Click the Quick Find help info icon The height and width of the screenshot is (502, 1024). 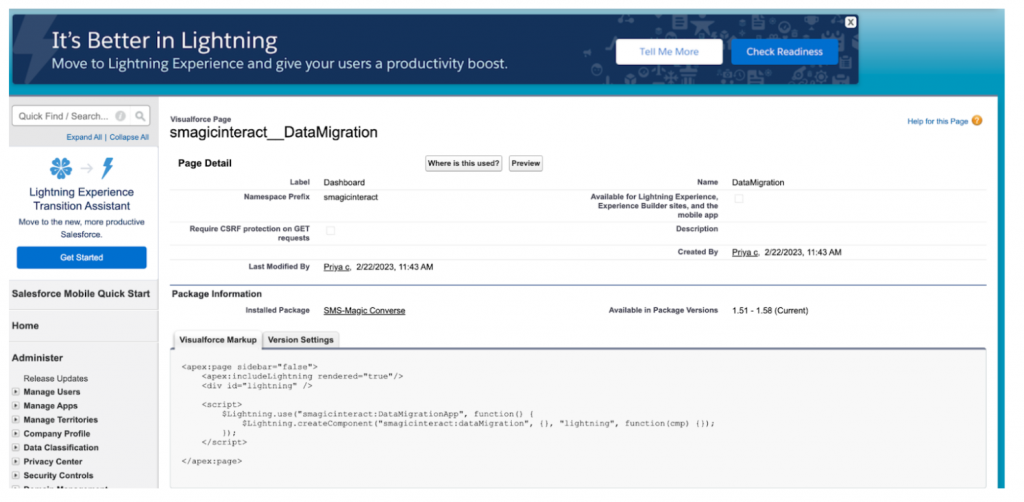tap(121, 116)
